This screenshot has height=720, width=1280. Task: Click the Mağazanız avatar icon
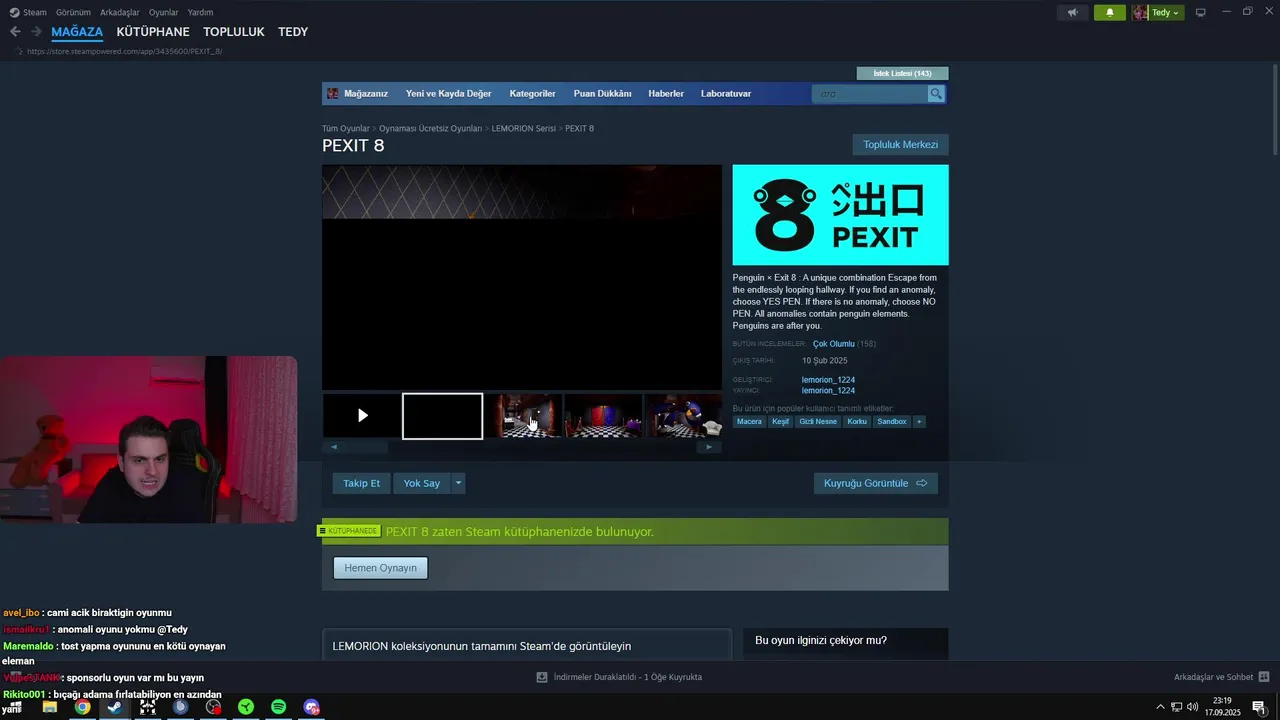pos(333,94)
